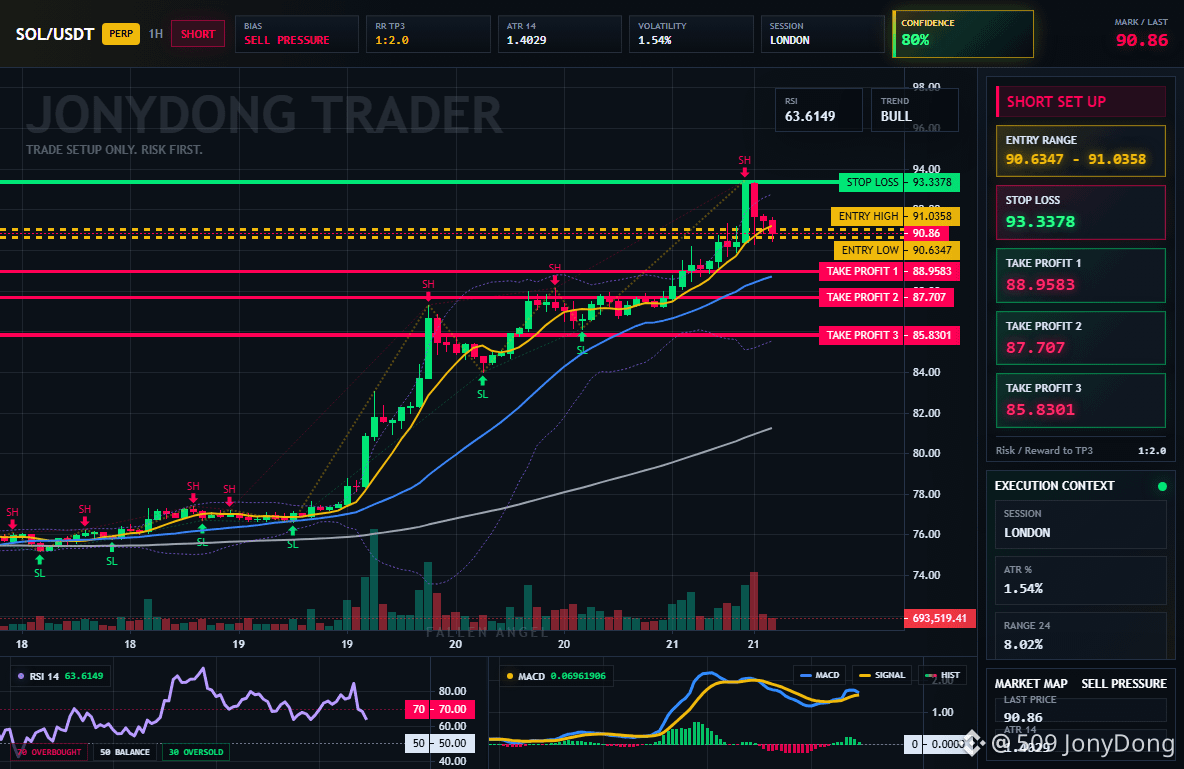The image size is (1184, 769).
Task: Click the ENTRY RANGE 90.6347 - 91.0358 card
Action: (x=1081, y=150)
